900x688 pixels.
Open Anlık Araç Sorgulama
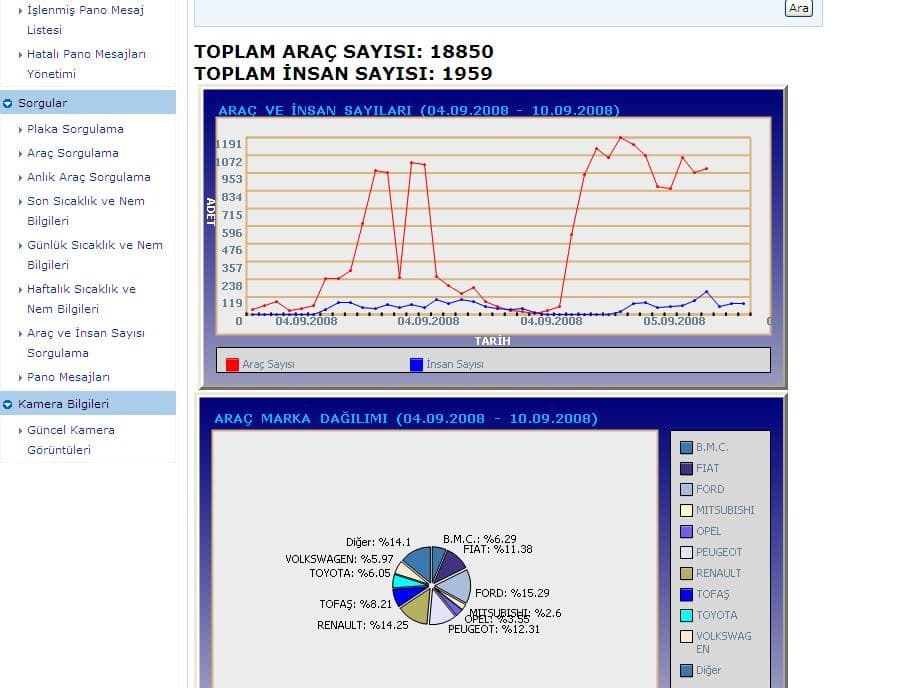point(88,177)
